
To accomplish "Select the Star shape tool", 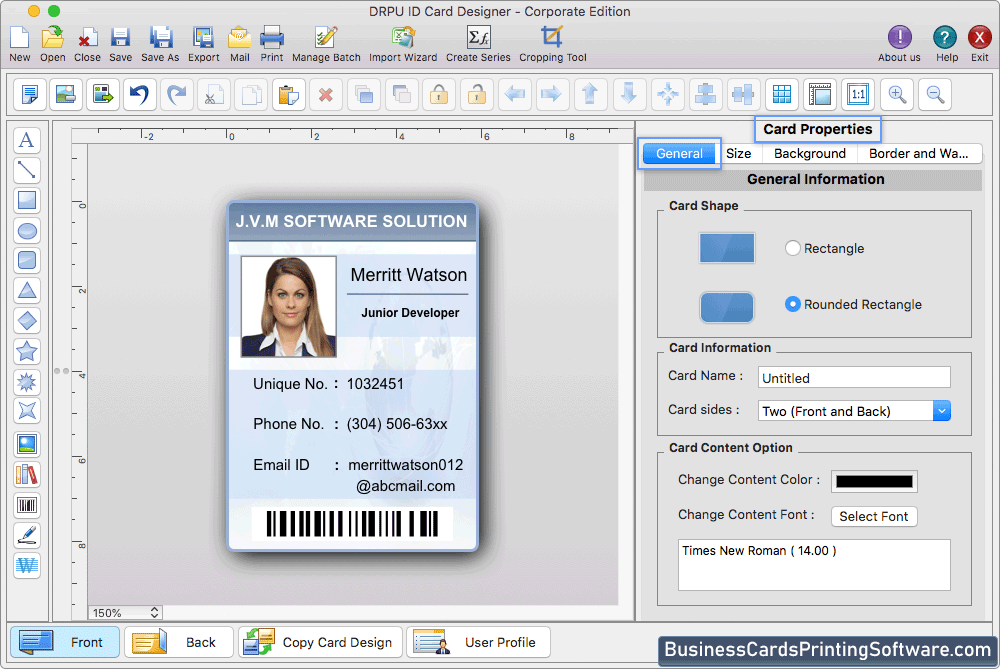I will [x=27, y=351].
